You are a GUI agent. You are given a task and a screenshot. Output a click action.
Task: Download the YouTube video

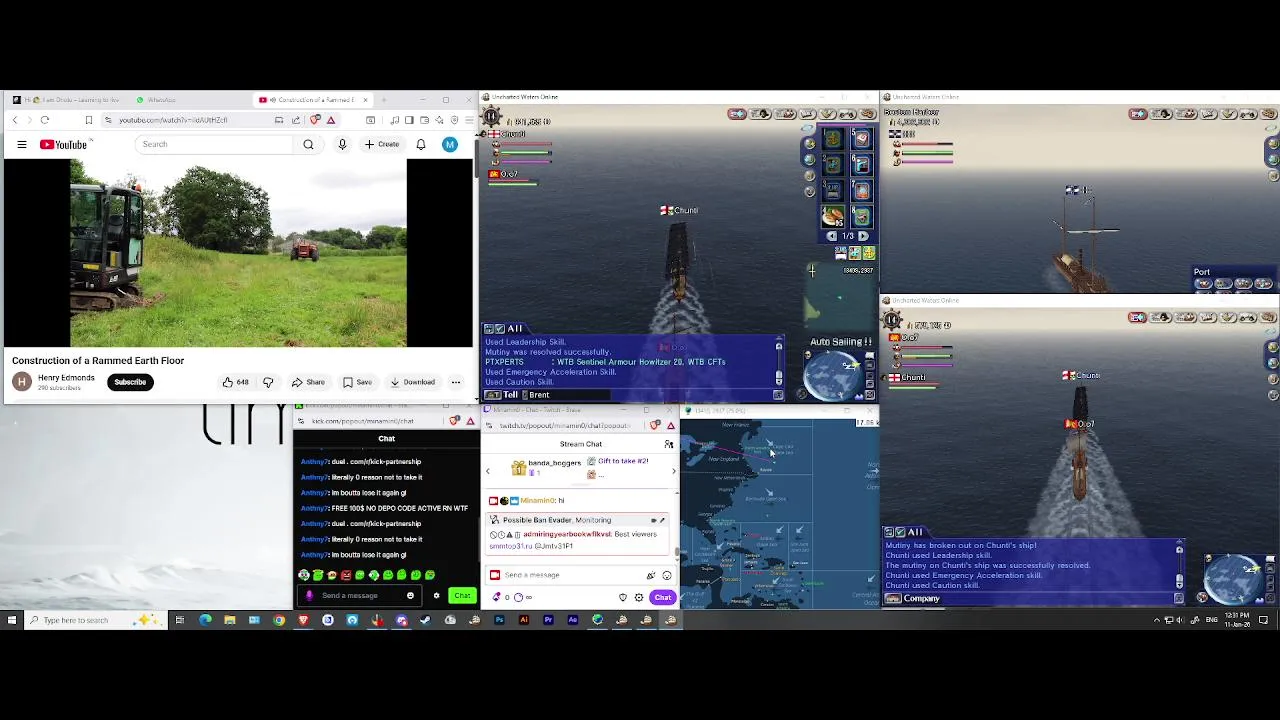tap(413, 382)
